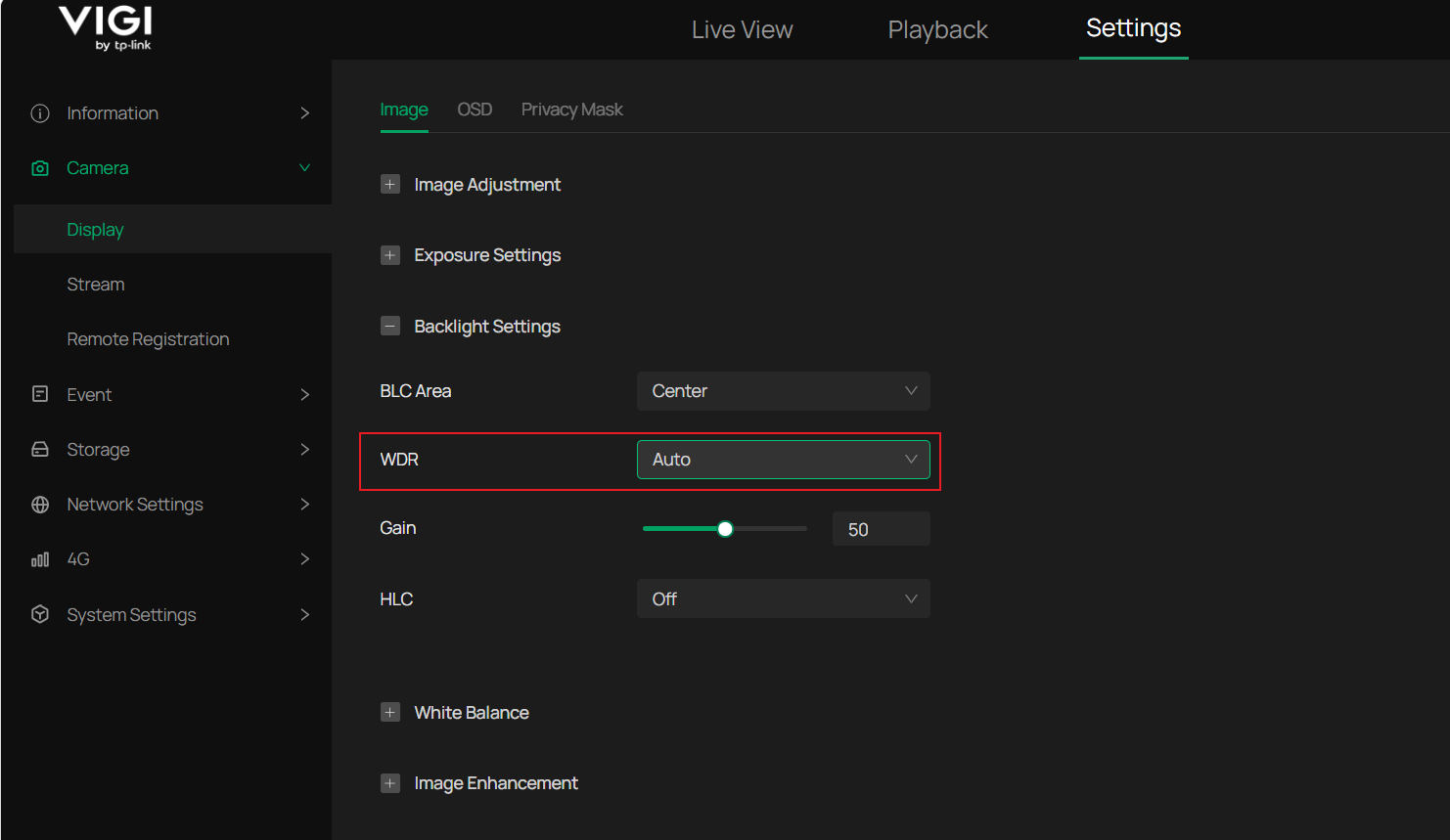Click the 4G menu label
Viewport: 1450px width, 840px height.
coord(78,559)
